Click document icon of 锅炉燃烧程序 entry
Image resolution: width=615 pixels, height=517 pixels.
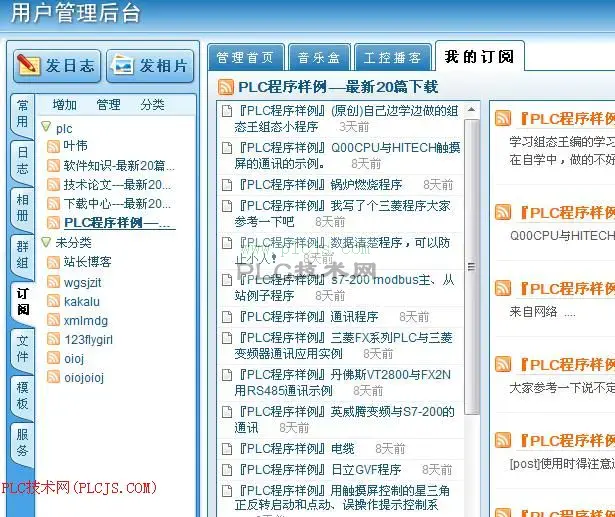pos(227,184)
